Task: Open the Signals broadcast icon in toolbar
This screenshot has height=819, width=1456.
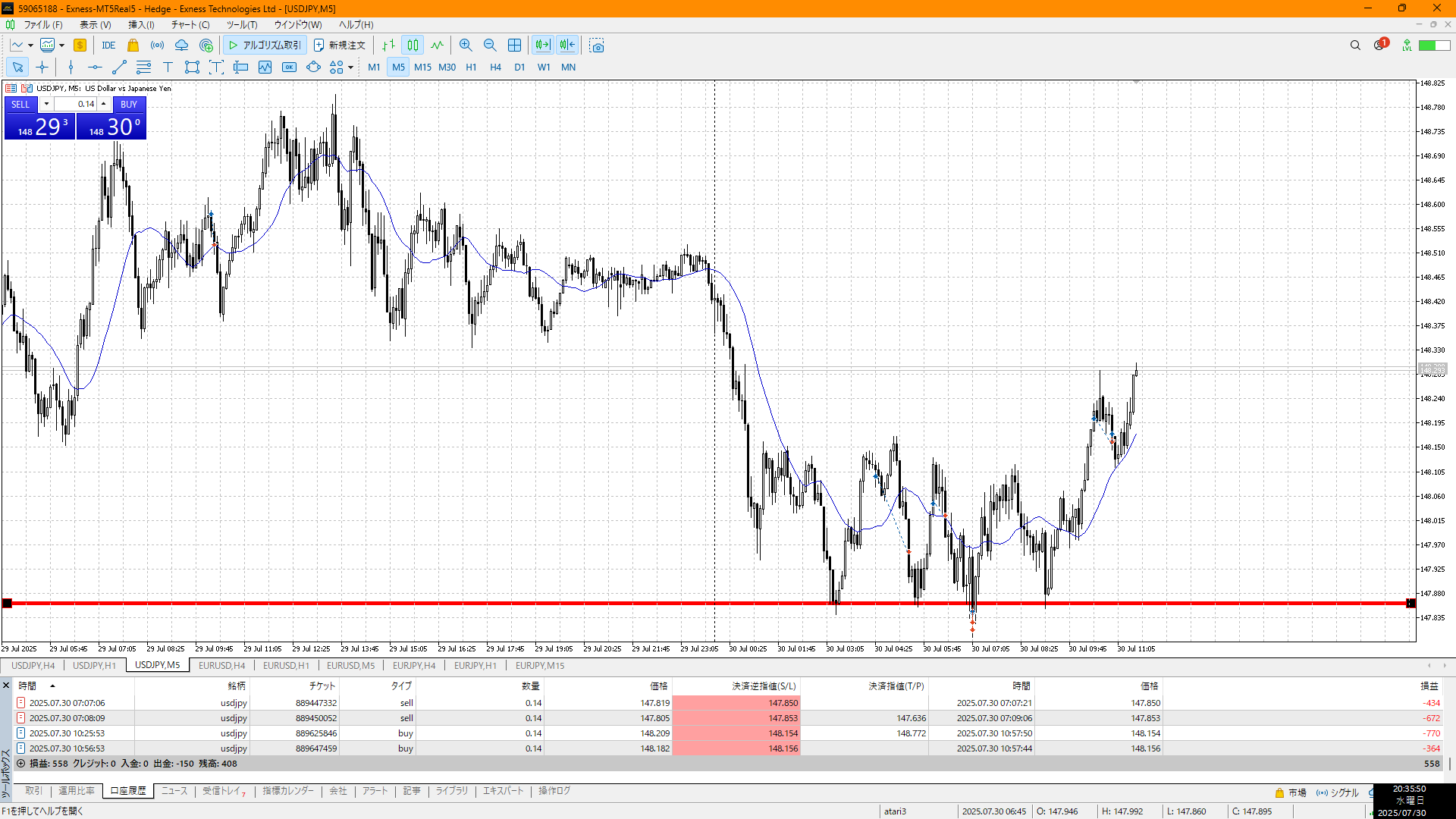Action: 158,45
